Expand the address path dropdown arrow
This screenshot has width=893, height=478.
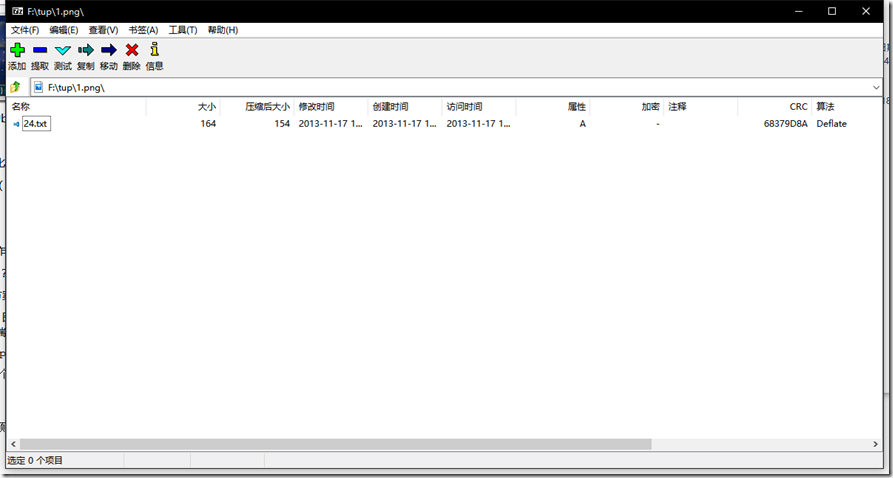[x=876, y=88]
